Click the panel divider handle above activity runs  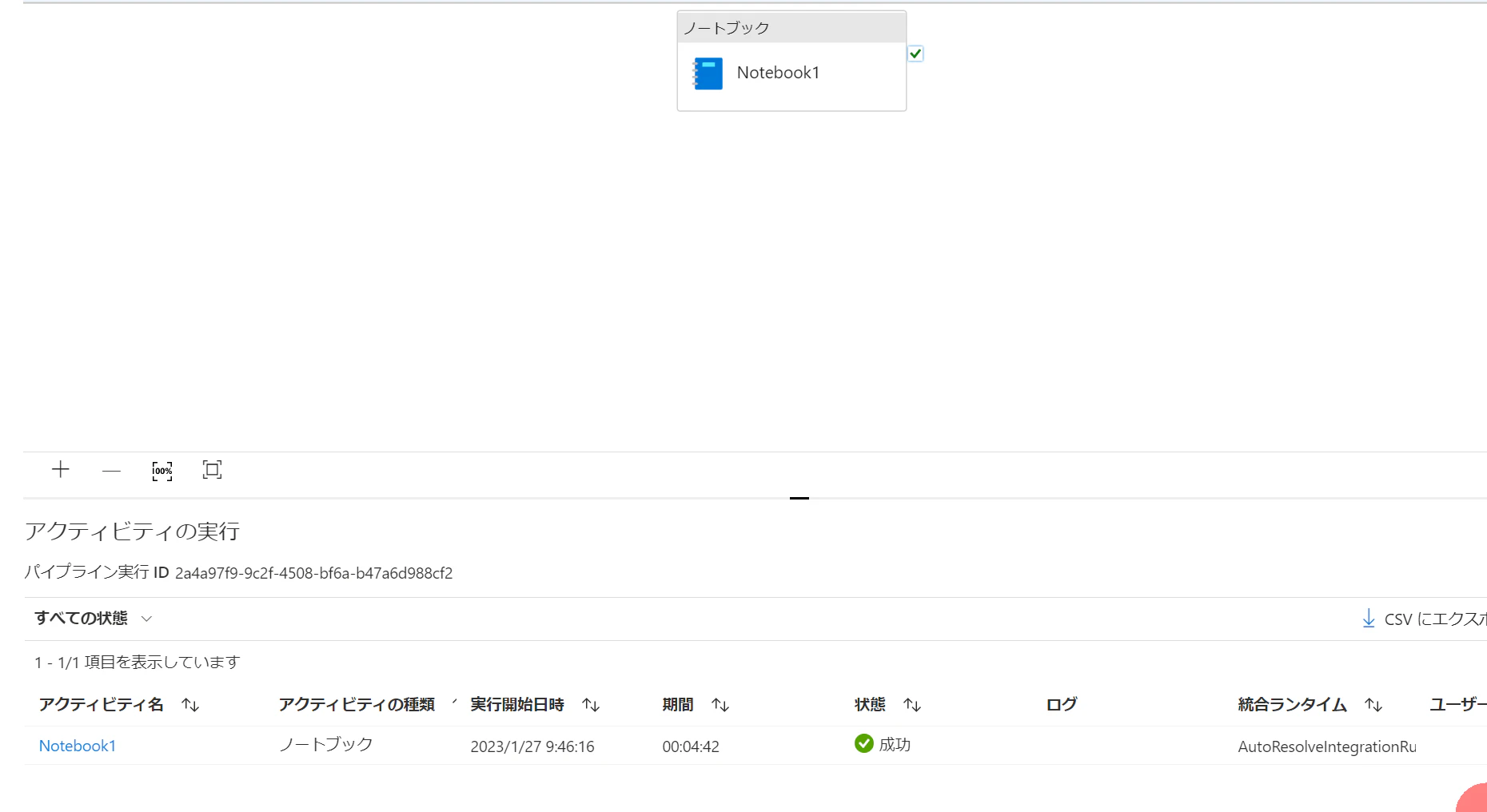pos(799,498)
